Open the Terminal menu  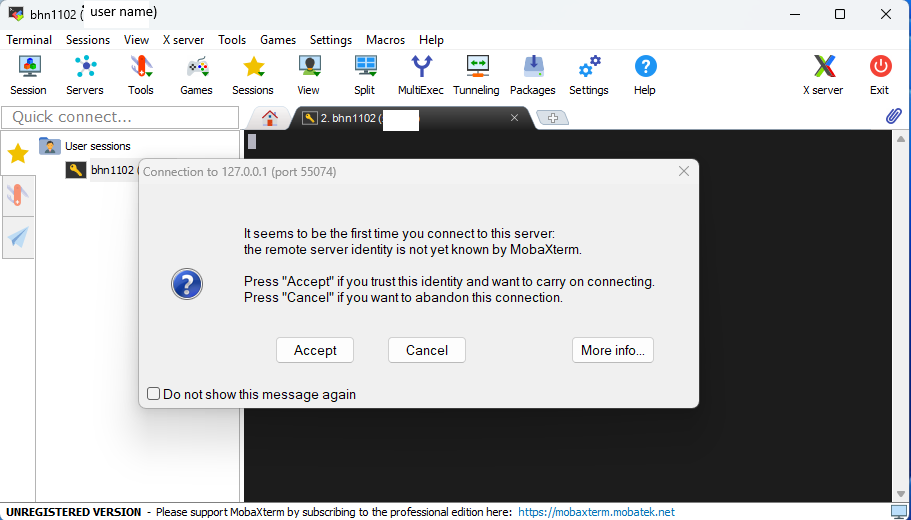coord(29,40)
